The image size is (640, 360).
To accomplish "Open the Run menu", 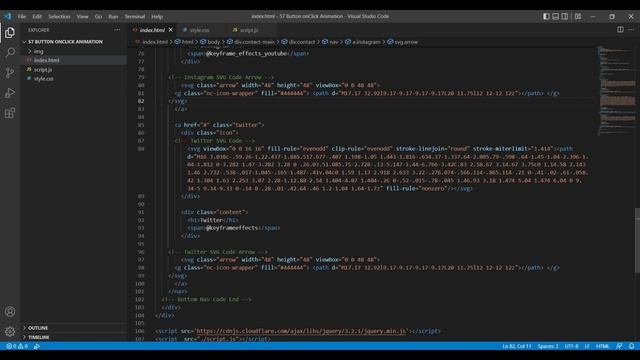I will [113, 16].
